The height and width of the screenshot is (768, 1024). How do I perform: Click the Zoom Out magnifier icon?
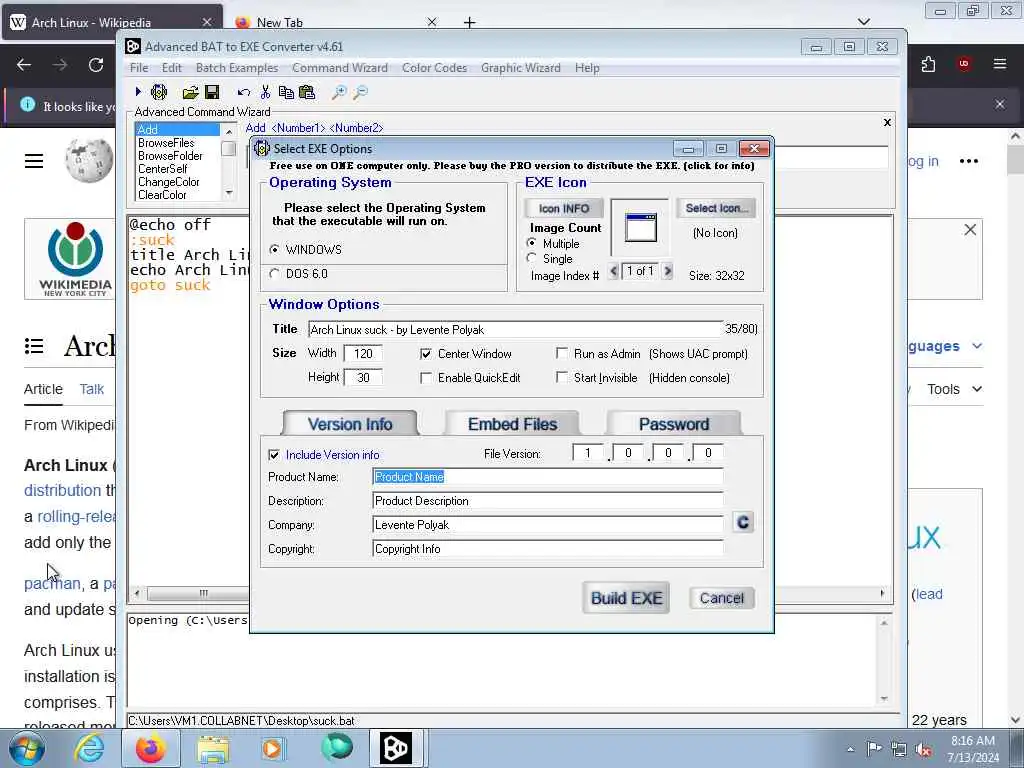click(360, 93)
